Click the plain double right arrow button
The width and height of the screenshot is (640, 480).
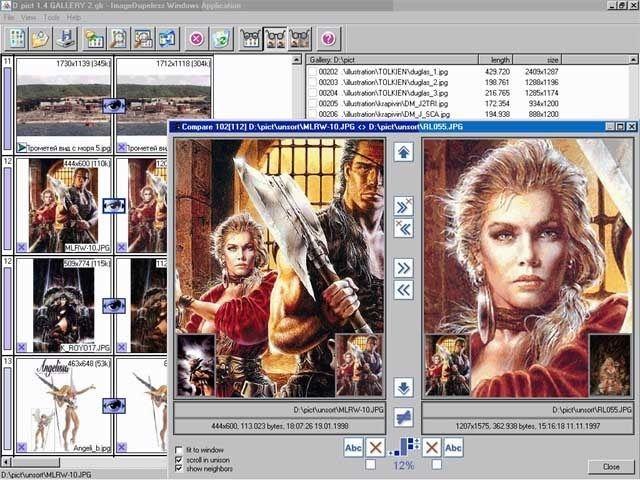pos(403,267)
